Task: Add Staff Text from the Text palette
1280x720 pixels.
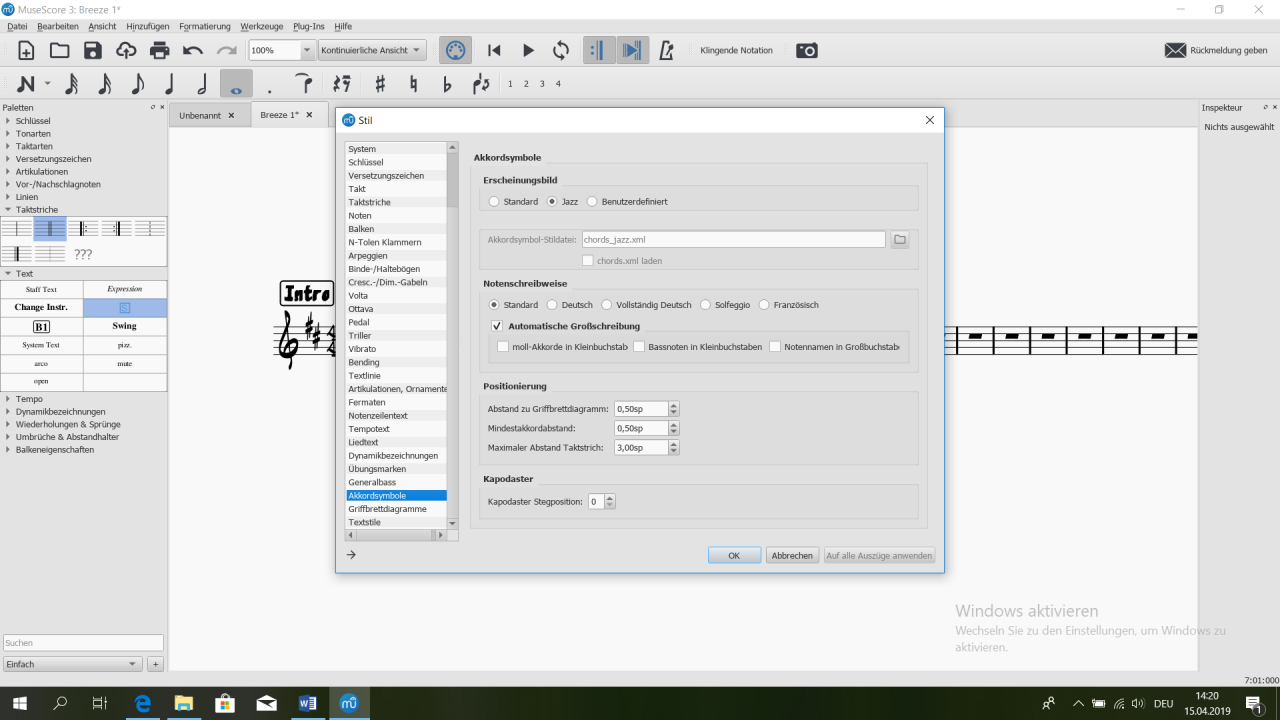Action: coord(41,289)
